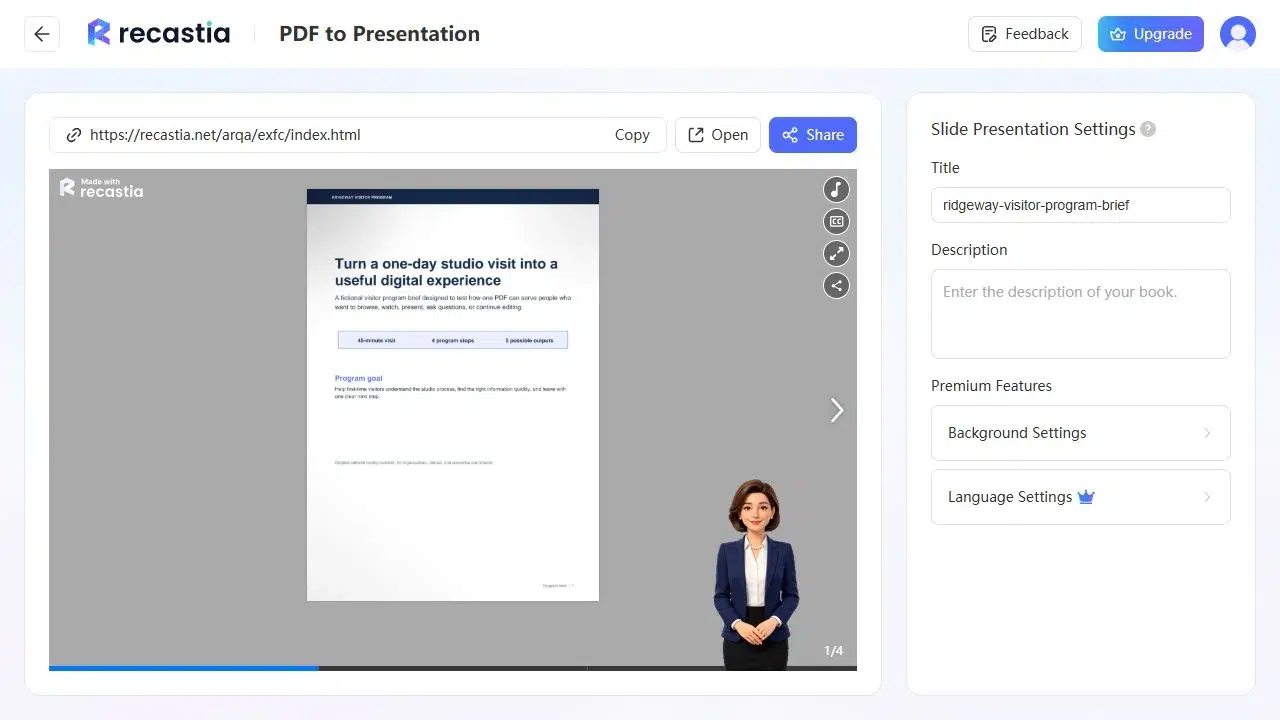Viewport: 1280px width, 720px height.
Task: Click the slide page thumbnail
Action: 453,395
